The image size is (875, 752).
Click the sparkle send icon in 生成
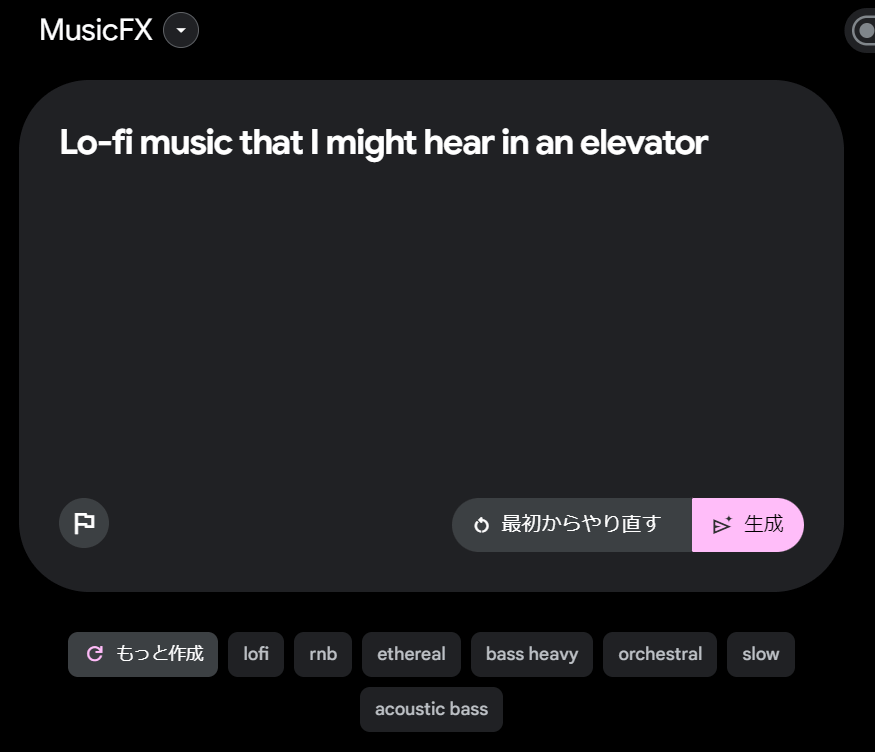tap(722, 525)
